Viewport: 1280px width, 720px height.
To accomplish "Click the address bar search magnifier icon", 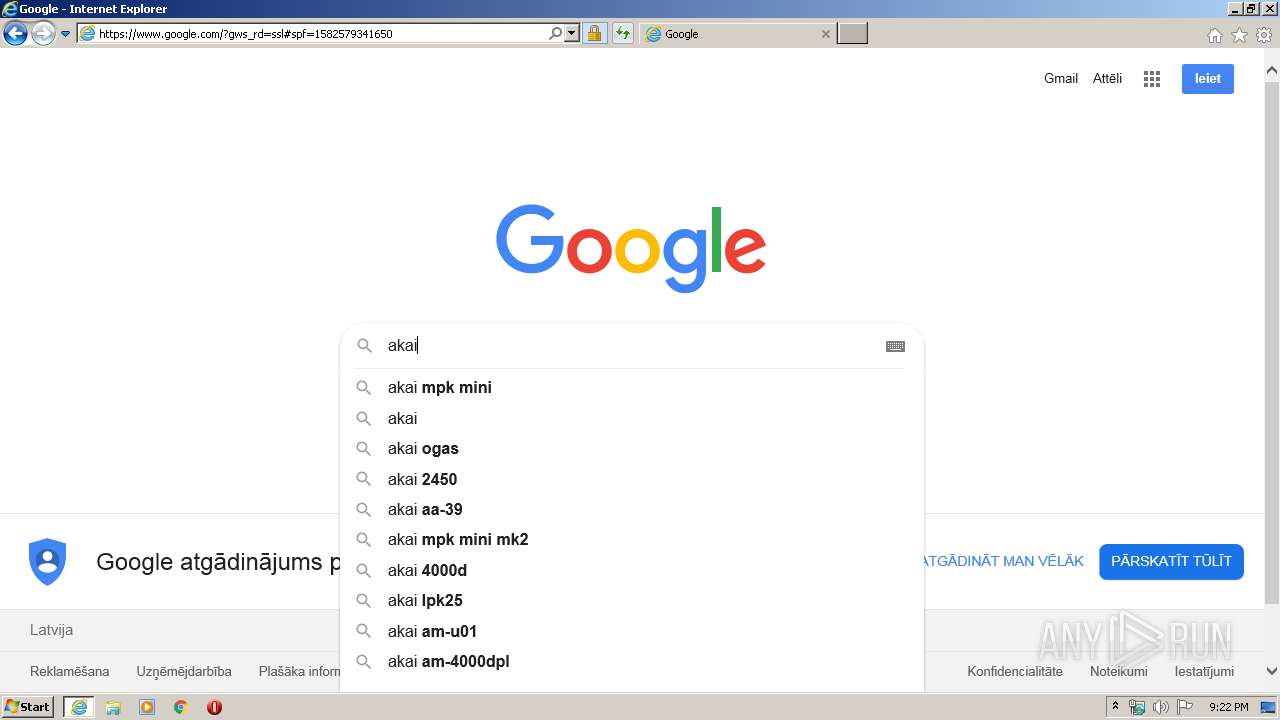I will point(556,34).
